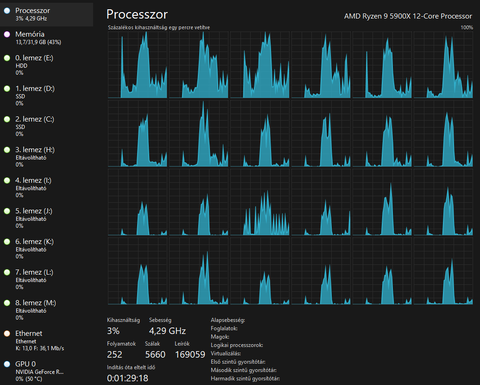The width and height of the screenshot is (480, 385).
Task: Click the 4,29 GHz speed value
Action: tap(167, 331)
